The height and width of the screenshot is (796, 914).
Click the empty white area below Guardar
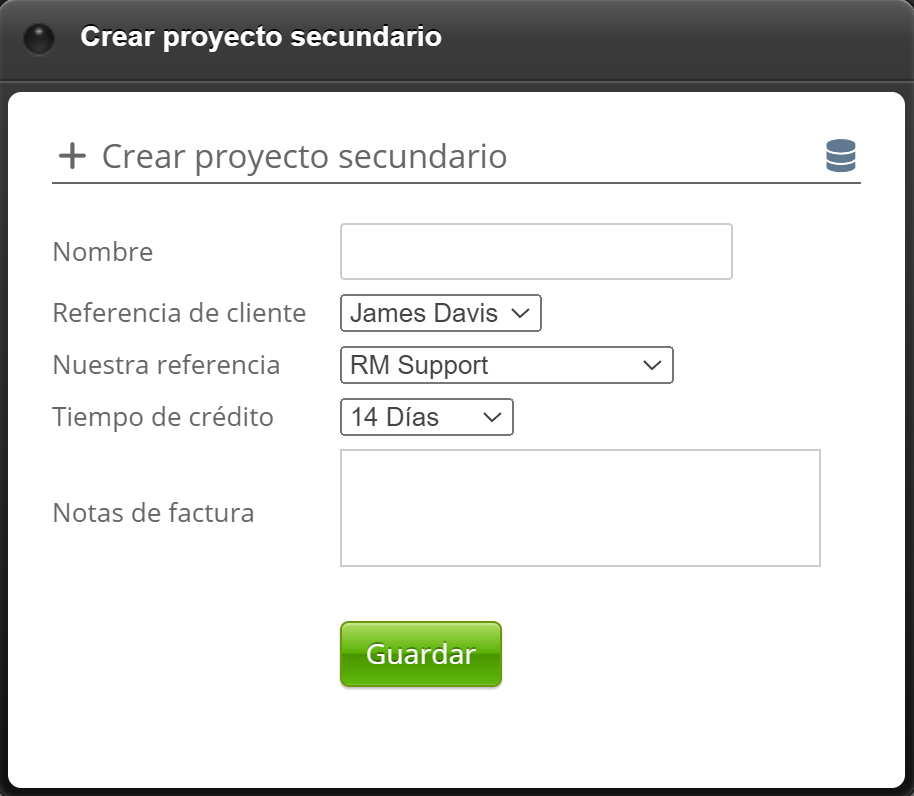pos(456,738)
